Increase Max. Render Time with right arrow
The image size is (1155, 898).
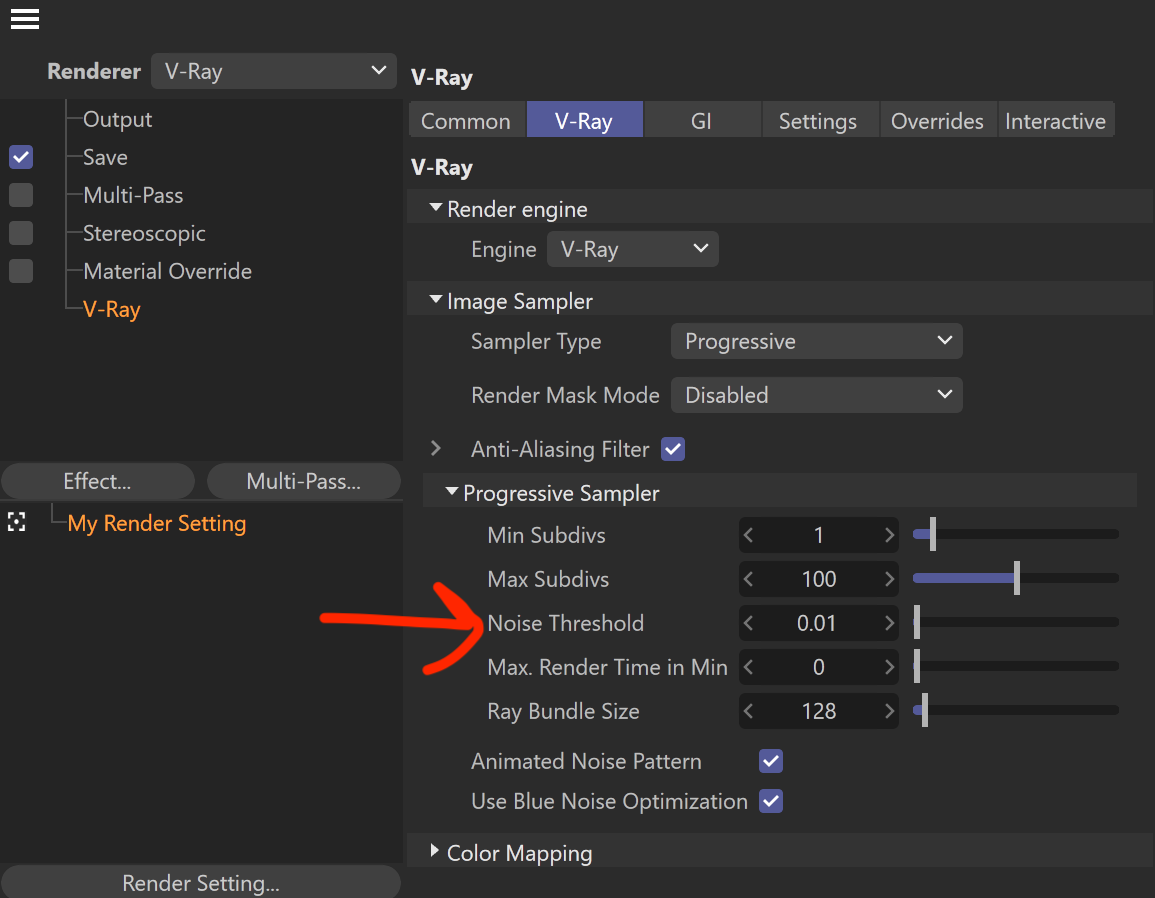889,668
